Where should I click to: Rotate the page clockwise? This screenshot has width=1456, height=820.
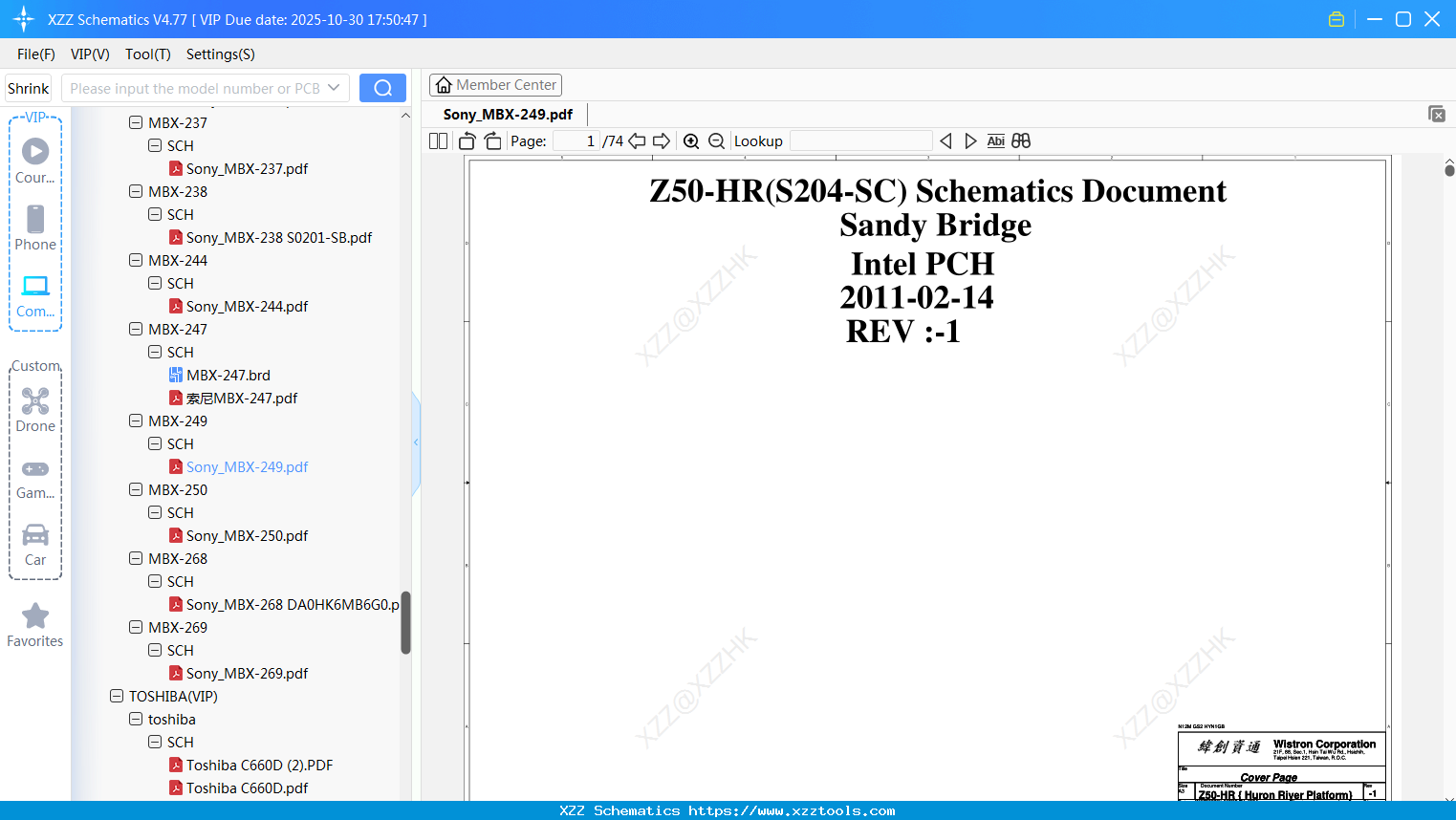click(493, 141)
